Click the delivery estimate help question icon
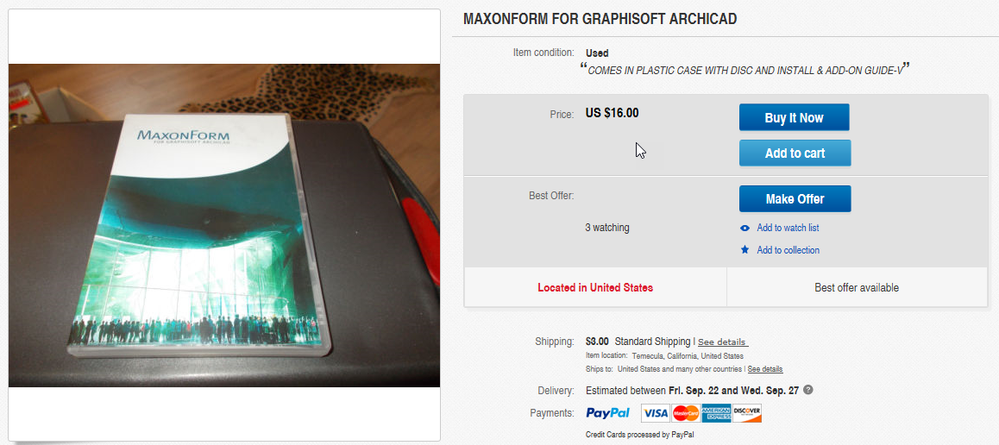 pyautogui.click(x=808, y=390)
